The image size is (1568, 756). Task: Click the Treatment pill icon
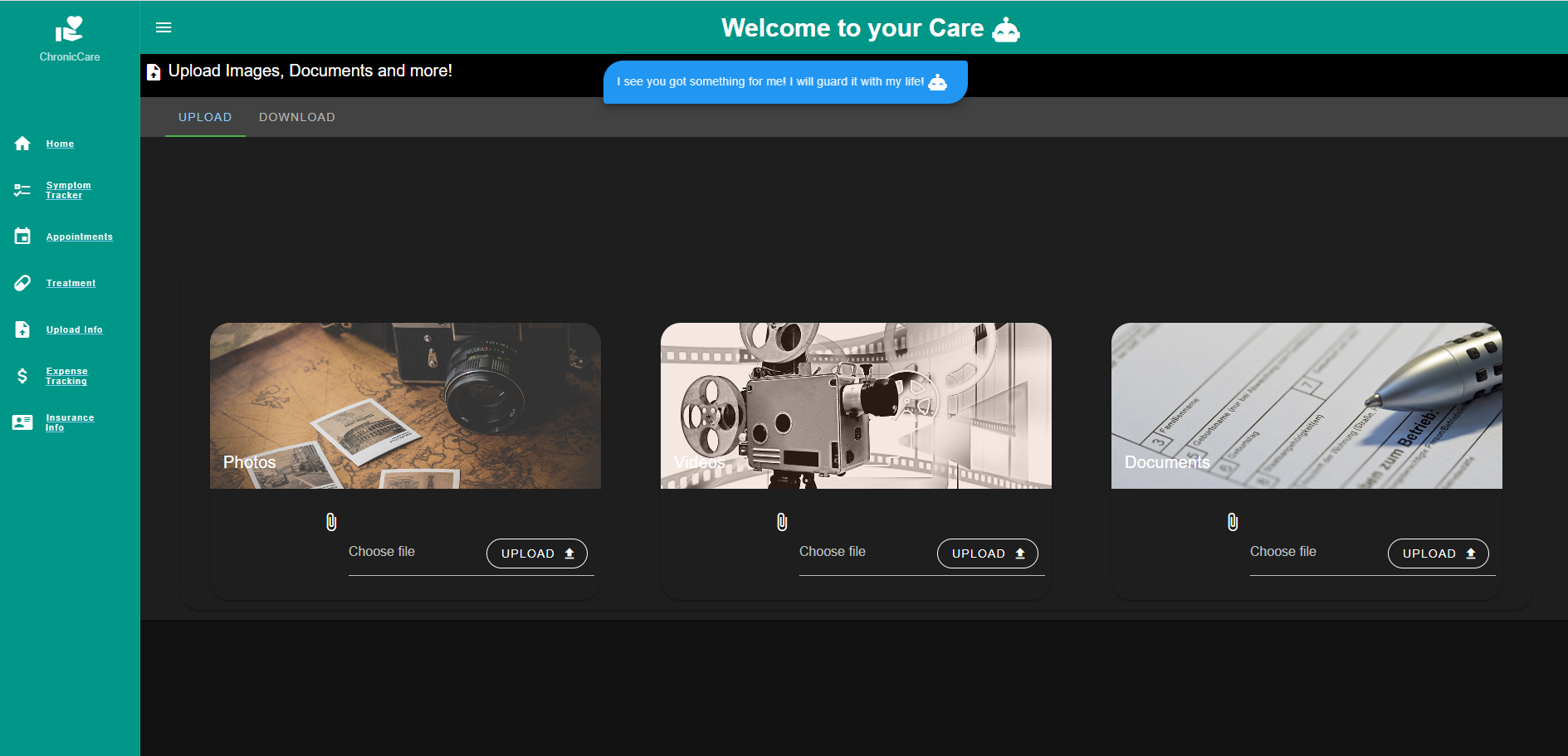coord(22,283)
